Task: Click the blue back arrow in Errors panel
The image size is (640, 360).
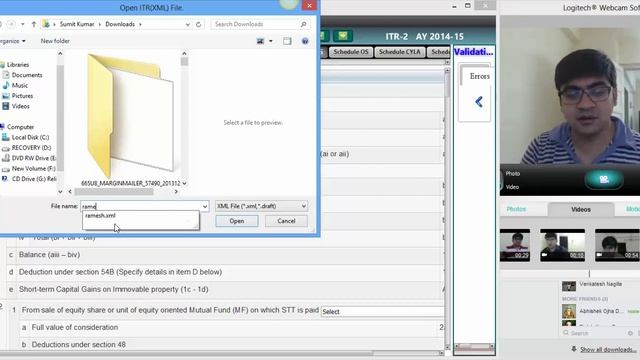Action: tap(479, 102)
